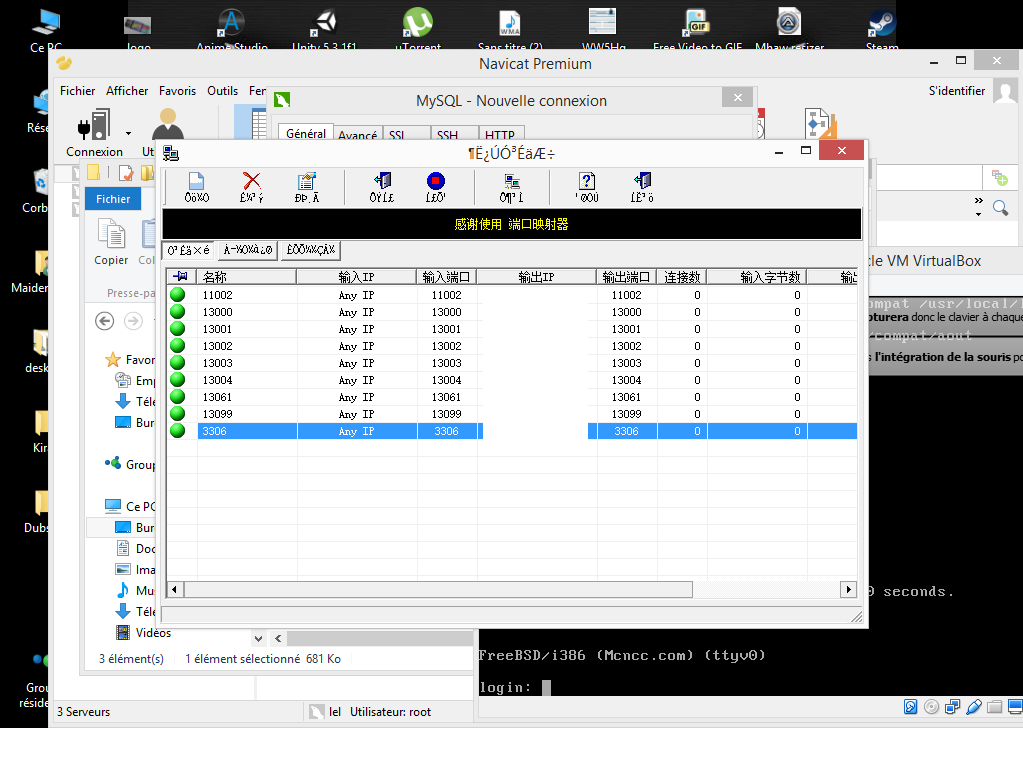Open the Afficher menu in Navicat
Screen dimensions: 1023x773
(127, 91)
